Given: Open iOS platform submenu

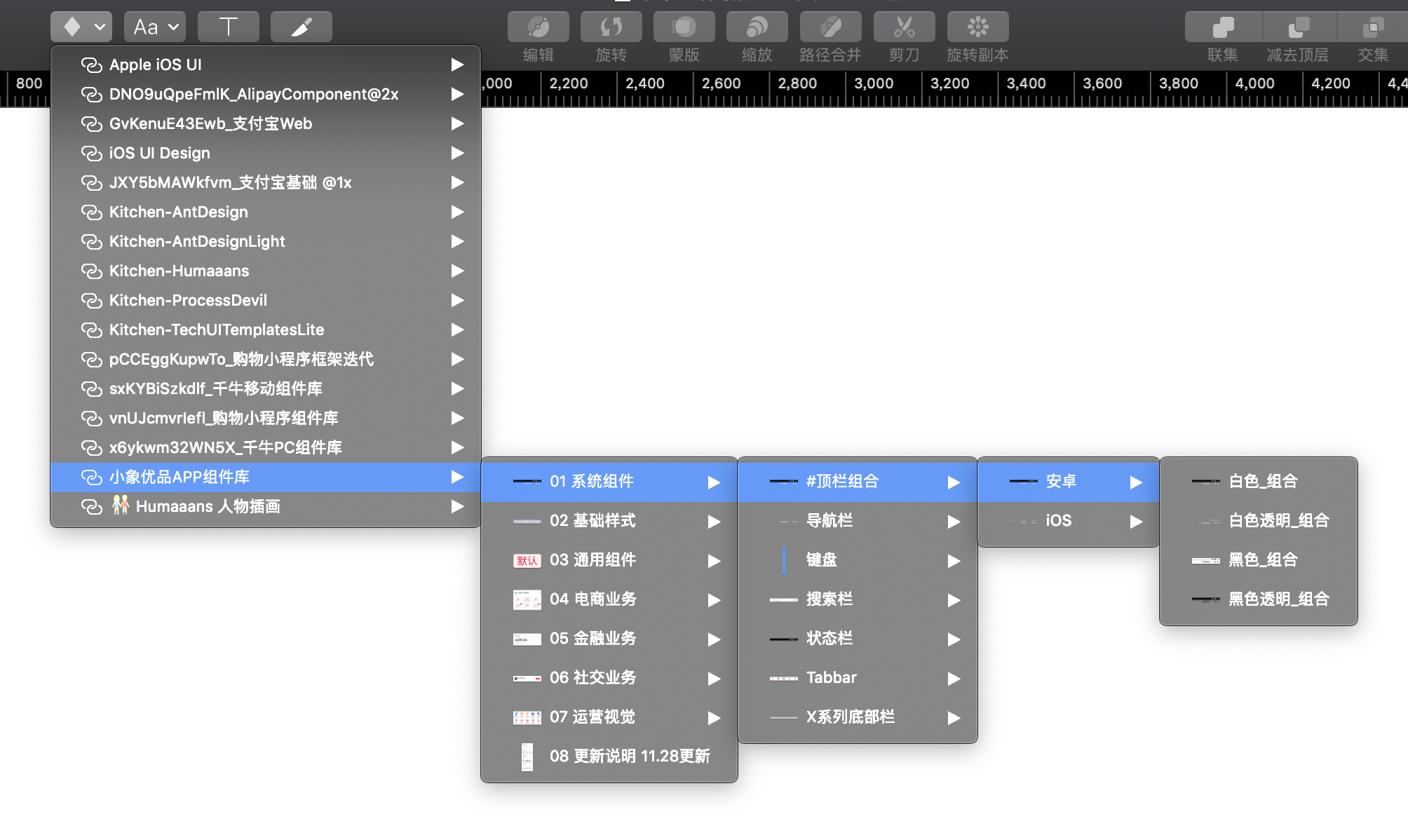Looking at the screenshot, I should pyautogui.click(x=1068, y=521).
